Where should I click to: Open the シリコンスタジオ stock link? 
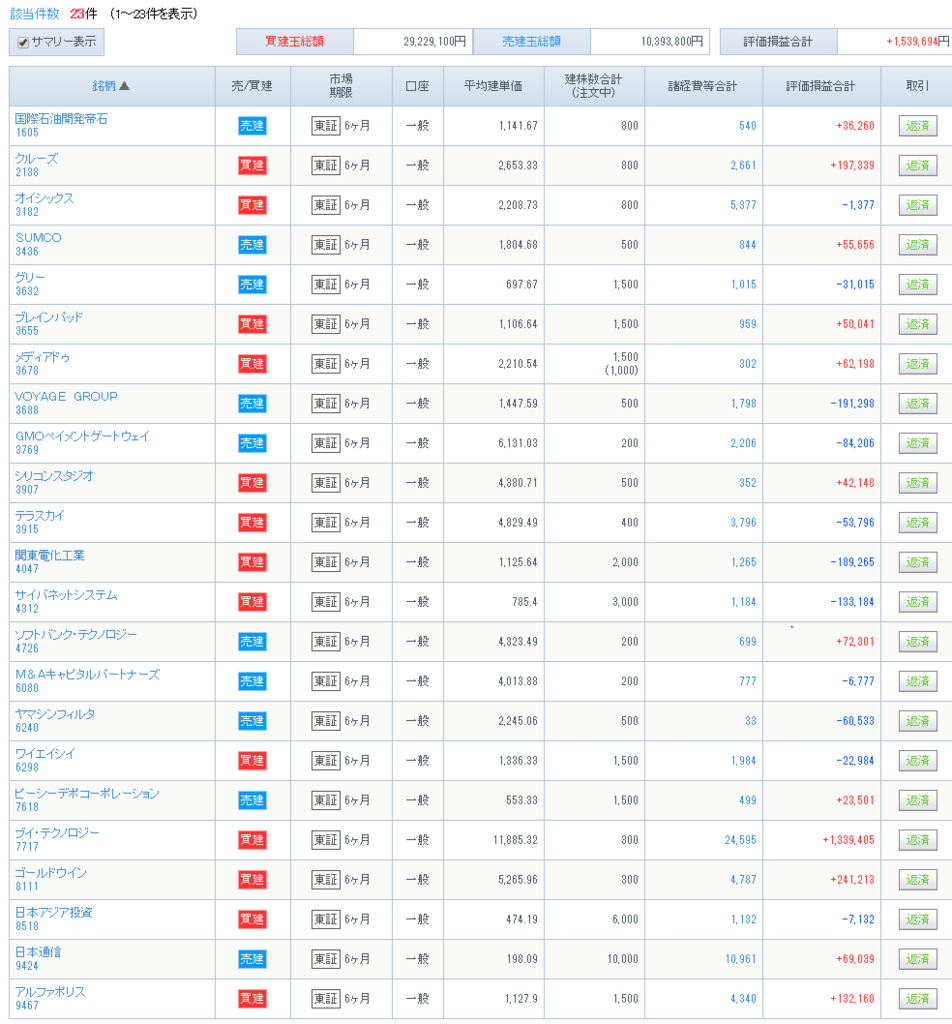coord(54,476)
